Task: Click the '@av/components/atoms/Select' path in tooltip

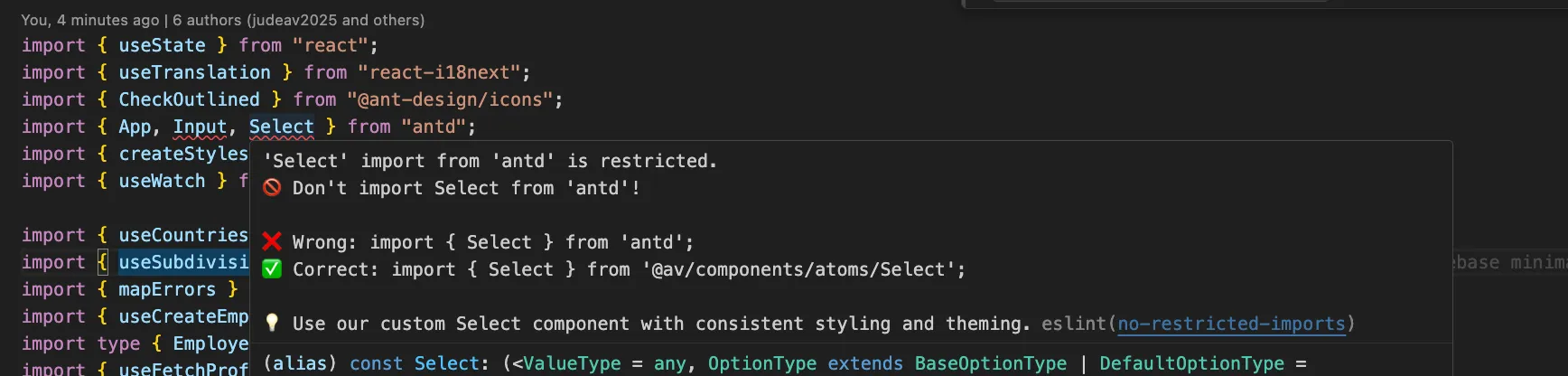Action: [x=798, y=269]
